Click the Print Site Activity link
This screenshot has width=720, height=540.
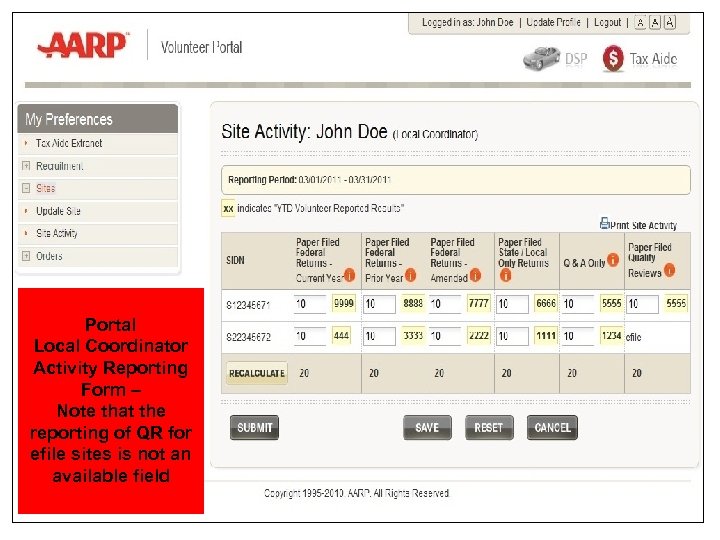coord(644,225)
